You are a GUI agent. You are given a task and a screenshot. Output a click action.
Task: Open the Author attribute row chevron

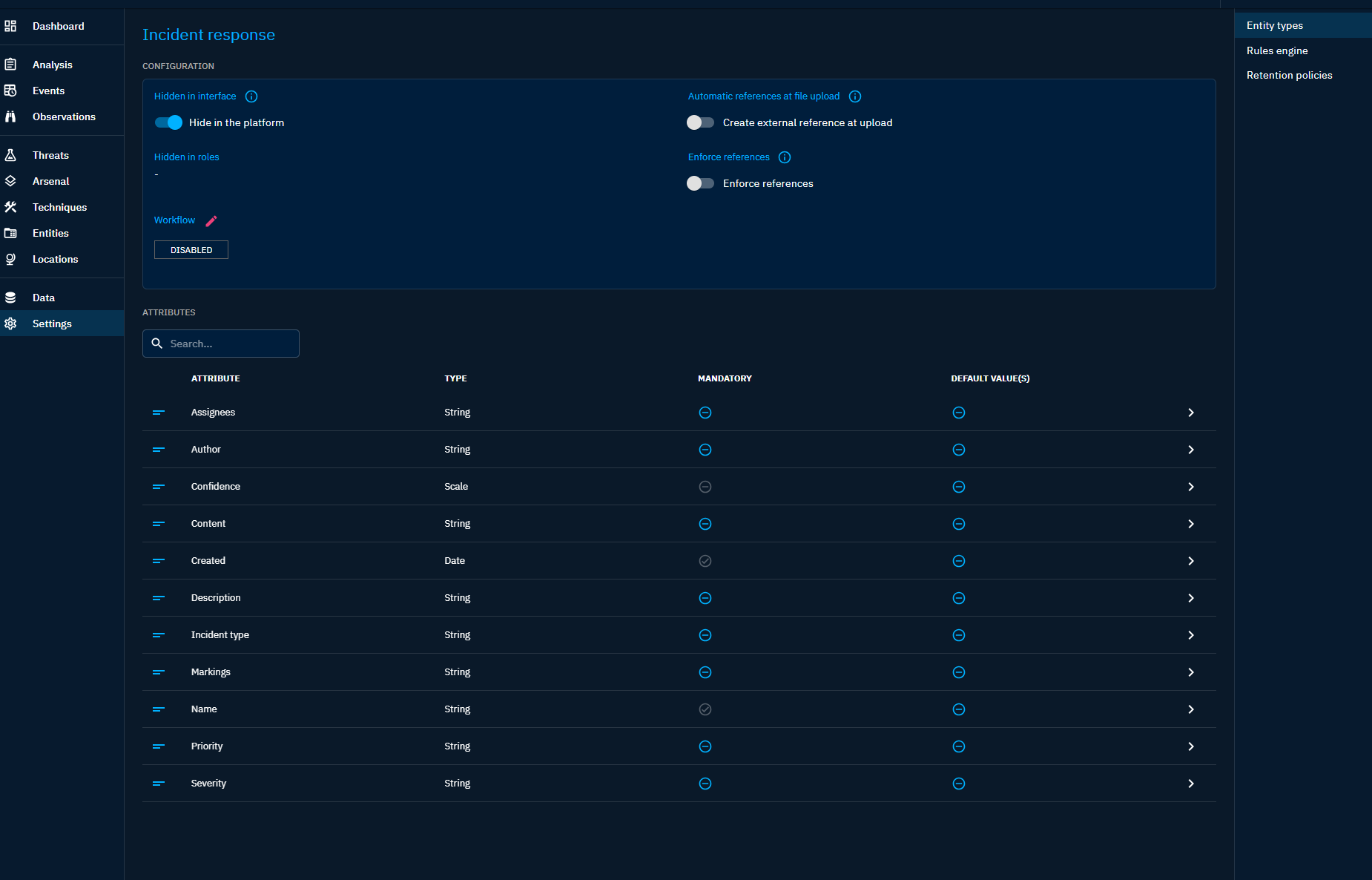[x=1191, y=450]
